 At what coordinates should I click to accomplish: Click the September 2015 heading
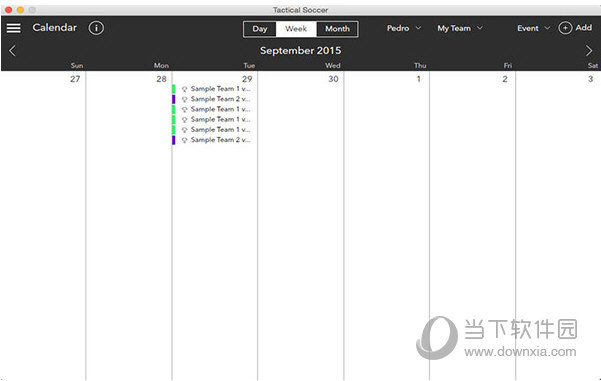pyautogui.click(x=300, y=51)
